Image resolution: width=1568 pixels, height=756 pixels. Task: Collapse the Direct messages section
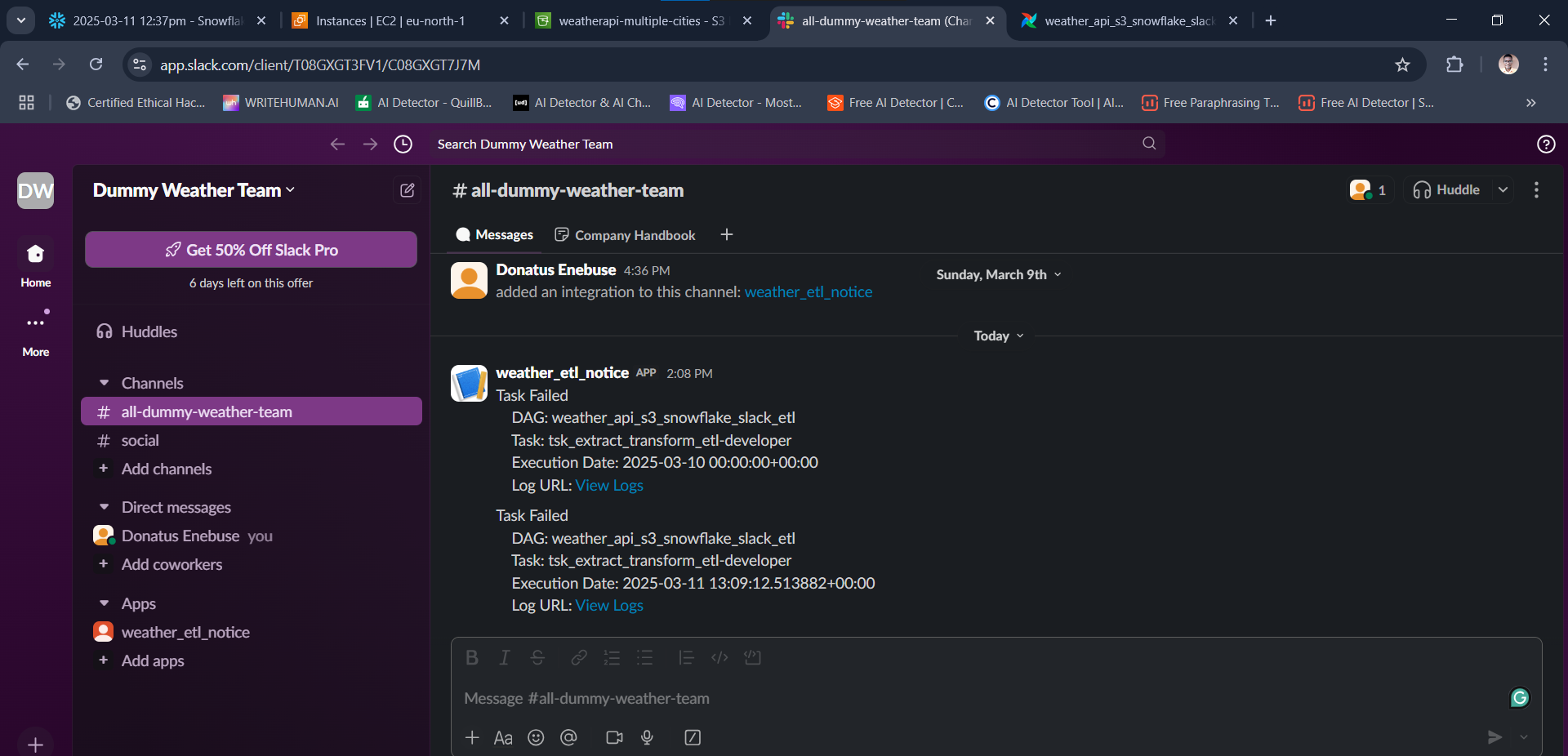[104, 507]
